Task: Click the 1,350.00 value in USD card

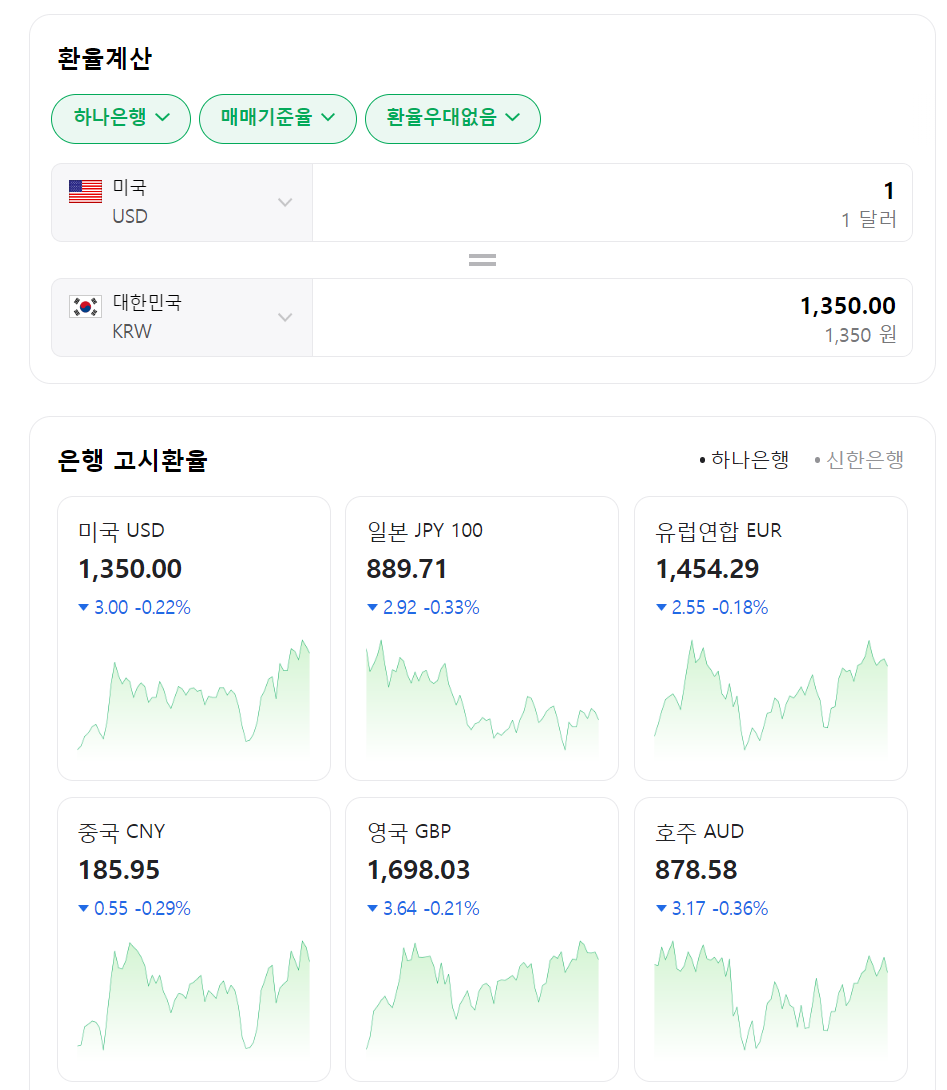Action: click(x=130, y=569)
